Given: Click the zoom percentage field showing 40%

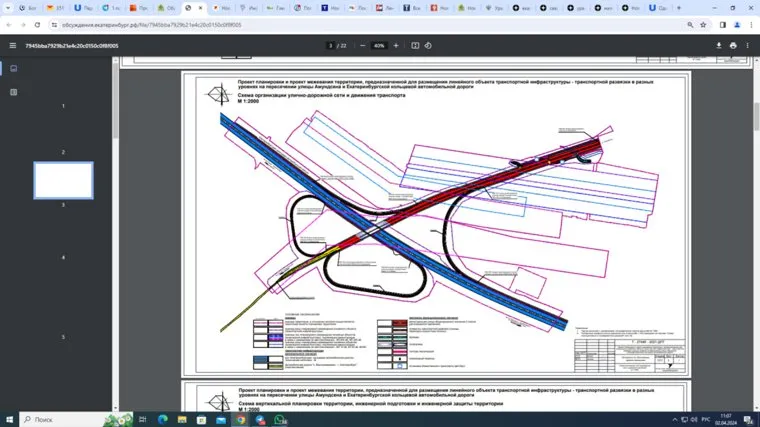Looking at the screenshot, I should point(379,45).
